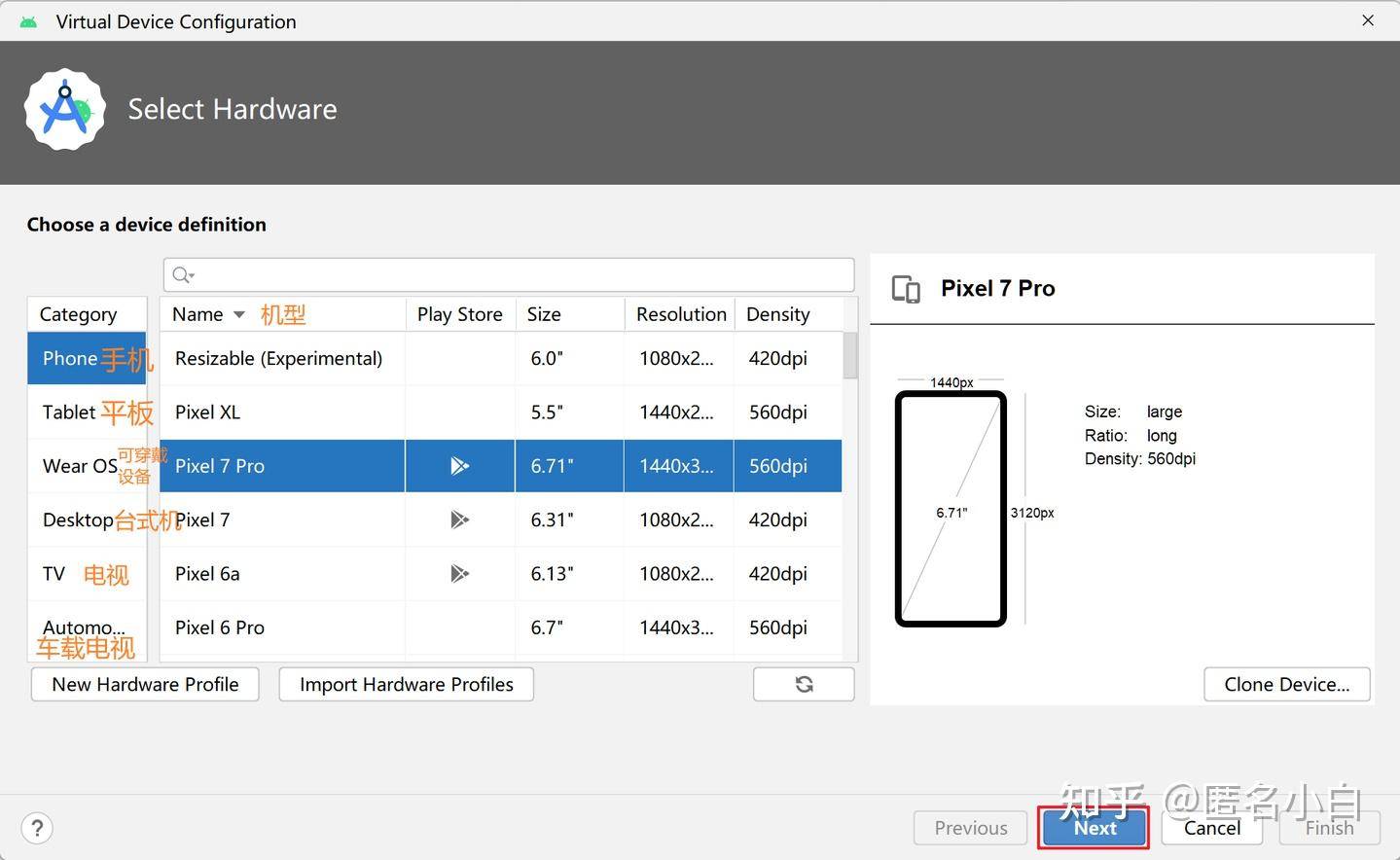Viewport: 1400px width, 860px height.
Task: Select the Wear OS category
Action: (87, 466)
